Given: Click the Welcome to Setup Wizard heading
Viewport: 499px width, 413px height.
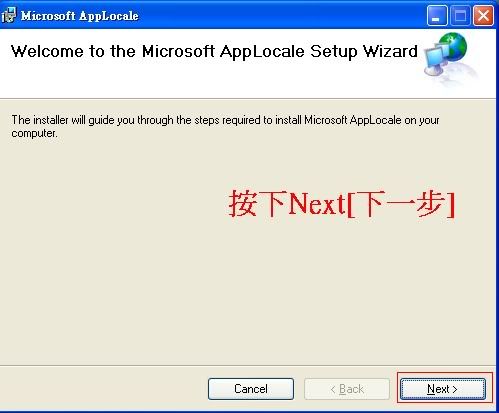Looking at the screenshot, I should tap(214, 51).
